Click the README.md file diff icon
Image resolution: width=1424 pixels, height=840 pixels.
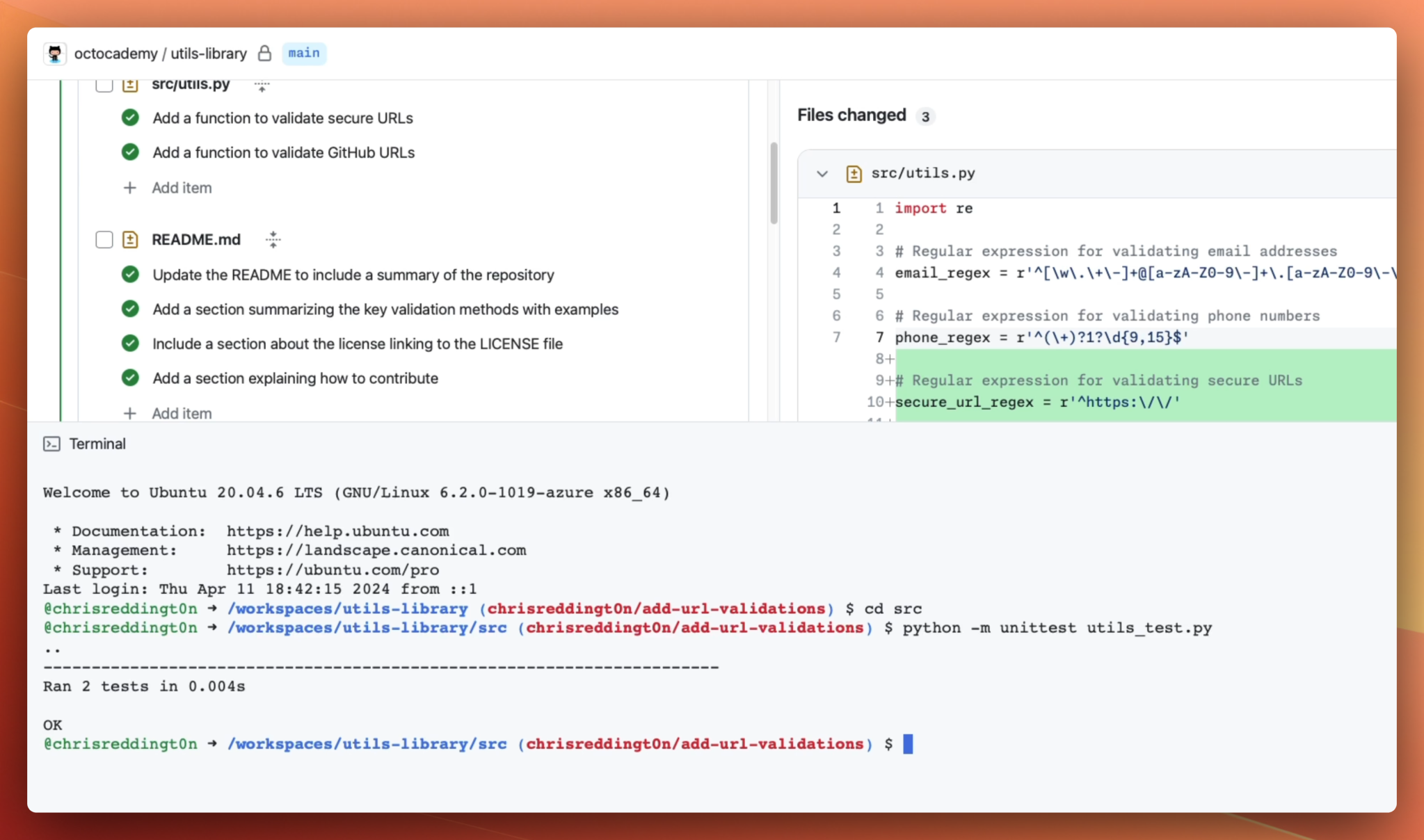tap(130, 240)
